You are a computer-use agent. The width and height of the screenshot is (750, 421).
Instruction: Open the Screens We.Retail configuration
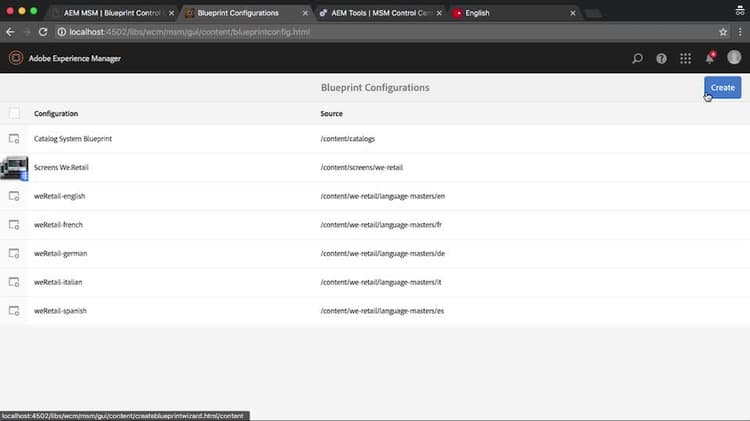61,167
